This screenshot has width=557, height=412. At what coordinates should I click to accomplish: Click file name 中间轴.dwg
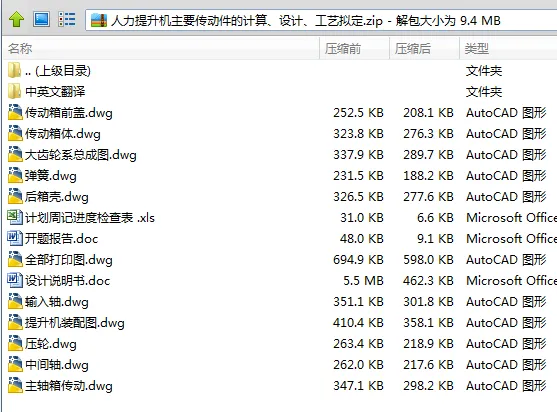(x=56, y=365)
